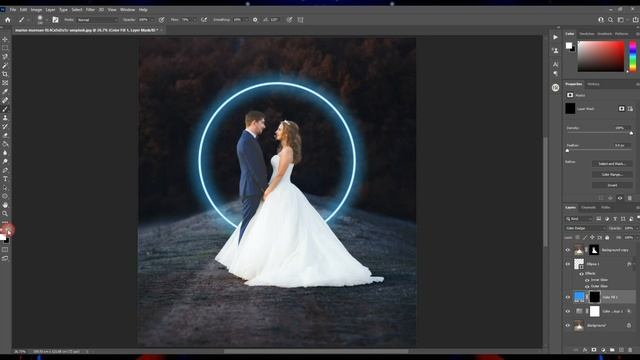The image size is (640, 360).
Task: Select the Brush tool in the toolbar
Action: tap(5, 109)
